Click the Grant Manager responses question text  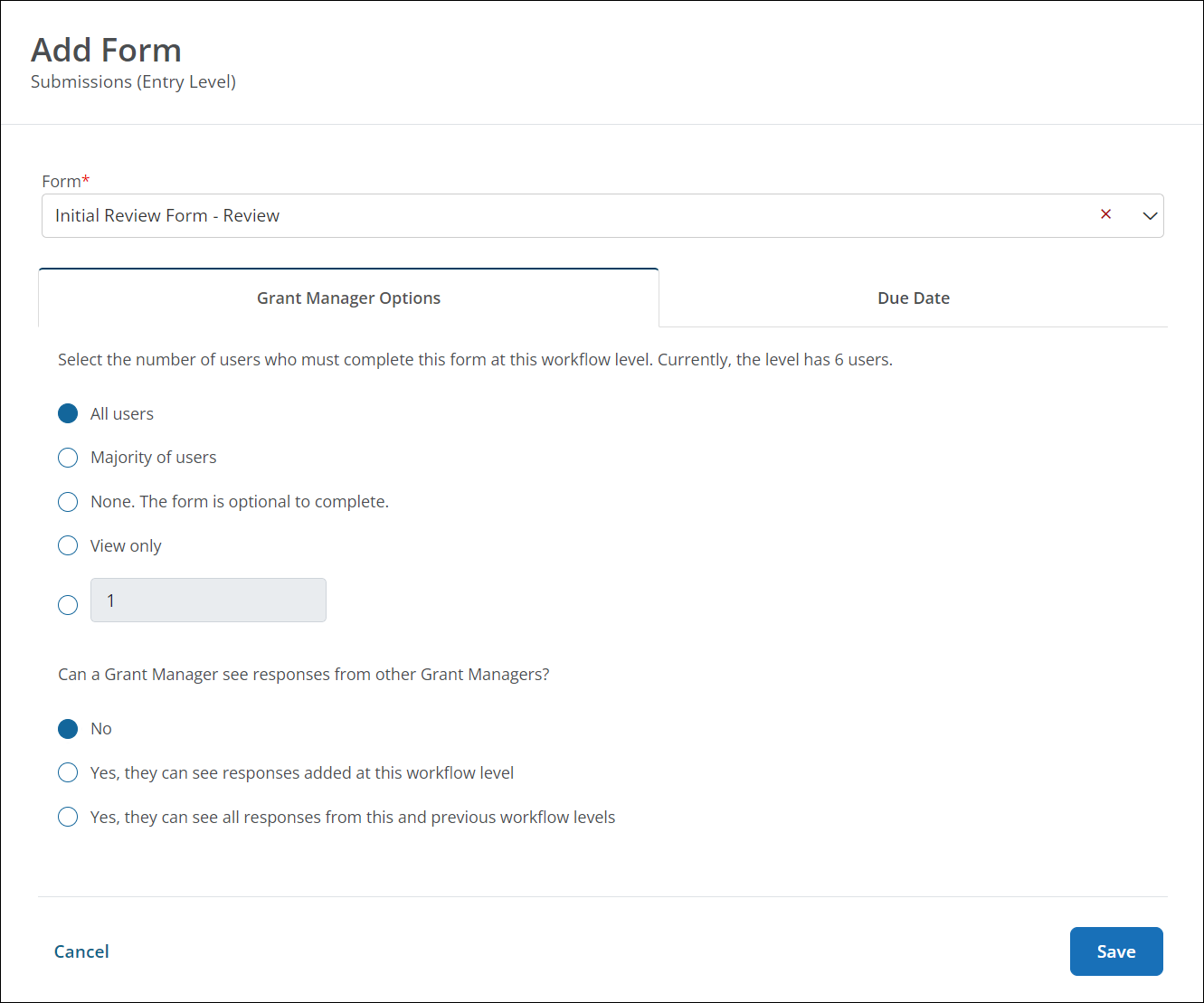pos(304,675)
